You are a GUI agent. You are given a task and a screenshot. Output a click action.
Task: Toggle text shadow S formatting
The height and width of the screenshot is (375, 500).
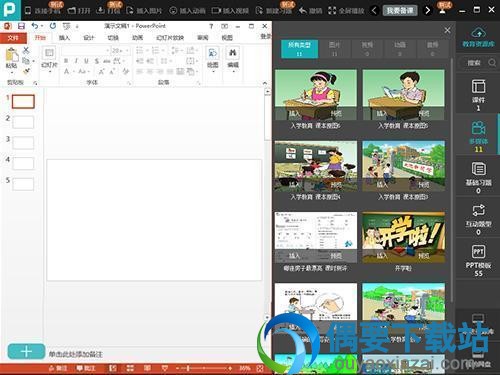pyautogui.click(x=97, y=61)
